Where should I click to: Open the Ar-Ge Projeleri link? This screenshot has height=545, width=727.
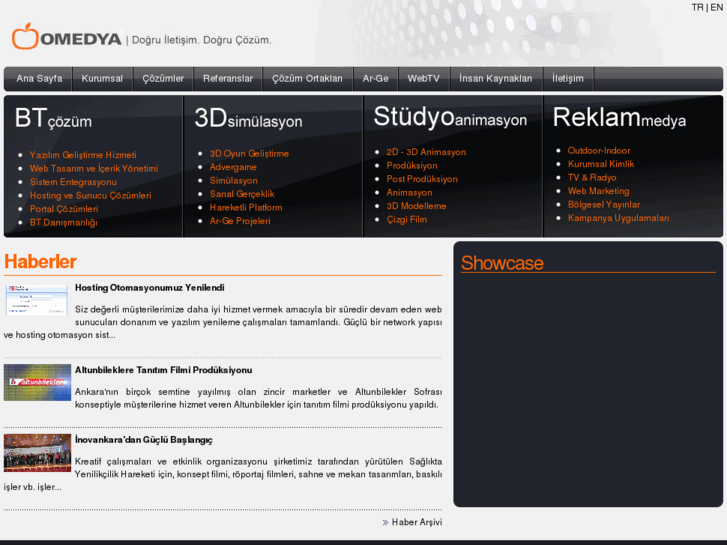point(240,221)
